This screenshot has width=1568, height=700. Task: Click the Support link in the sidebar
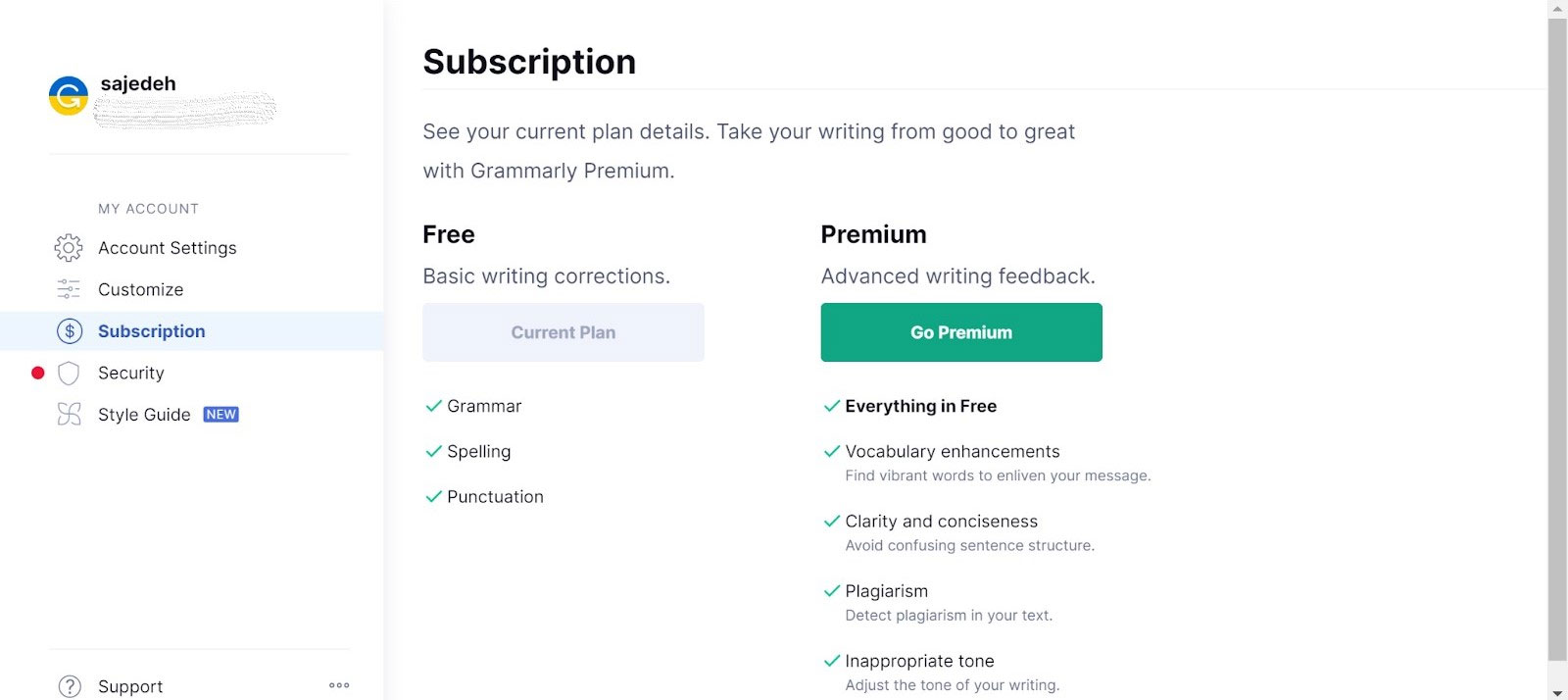coord(130,686)
